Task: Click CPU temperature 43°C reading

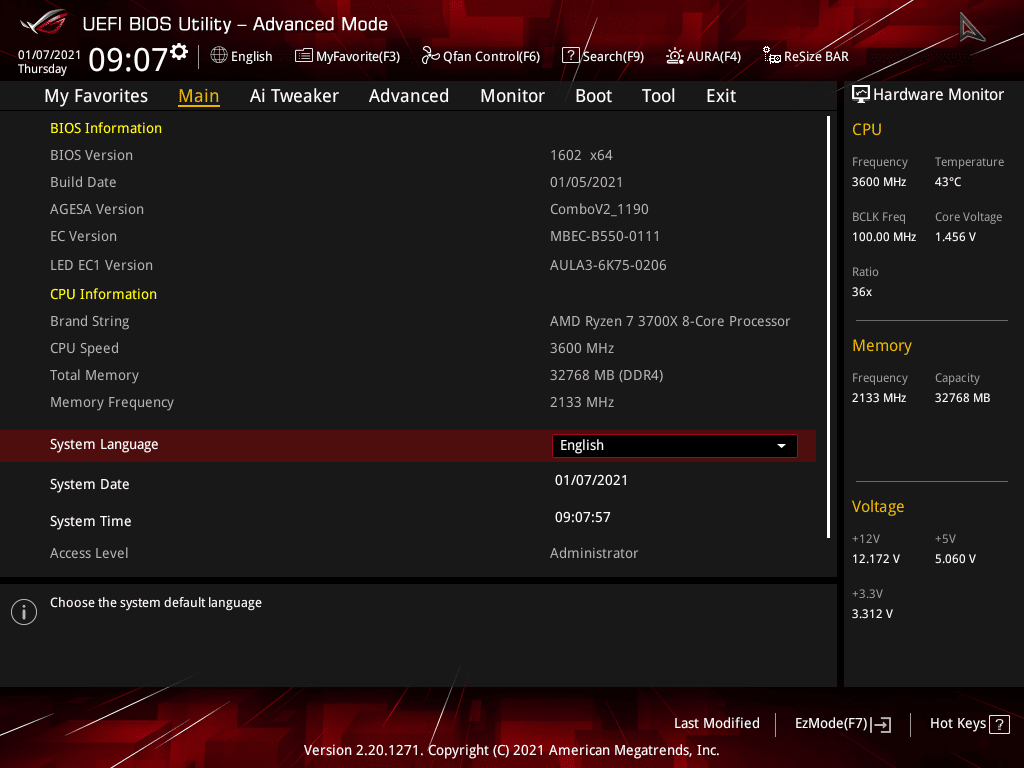Action: [x=948, y=182]
